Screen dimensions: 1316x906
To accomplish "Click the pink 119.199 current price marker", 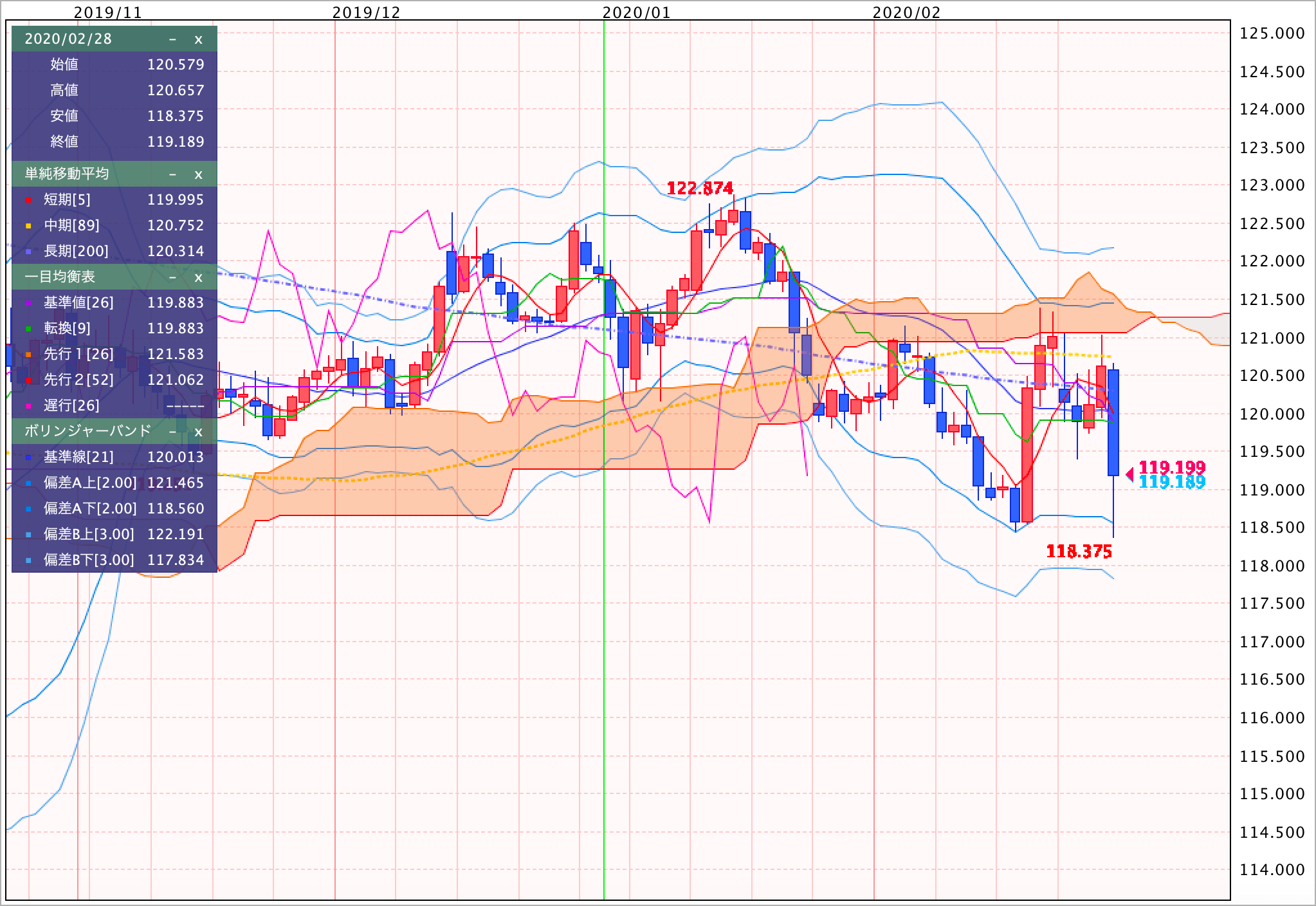I will [x=1172, y=468].
